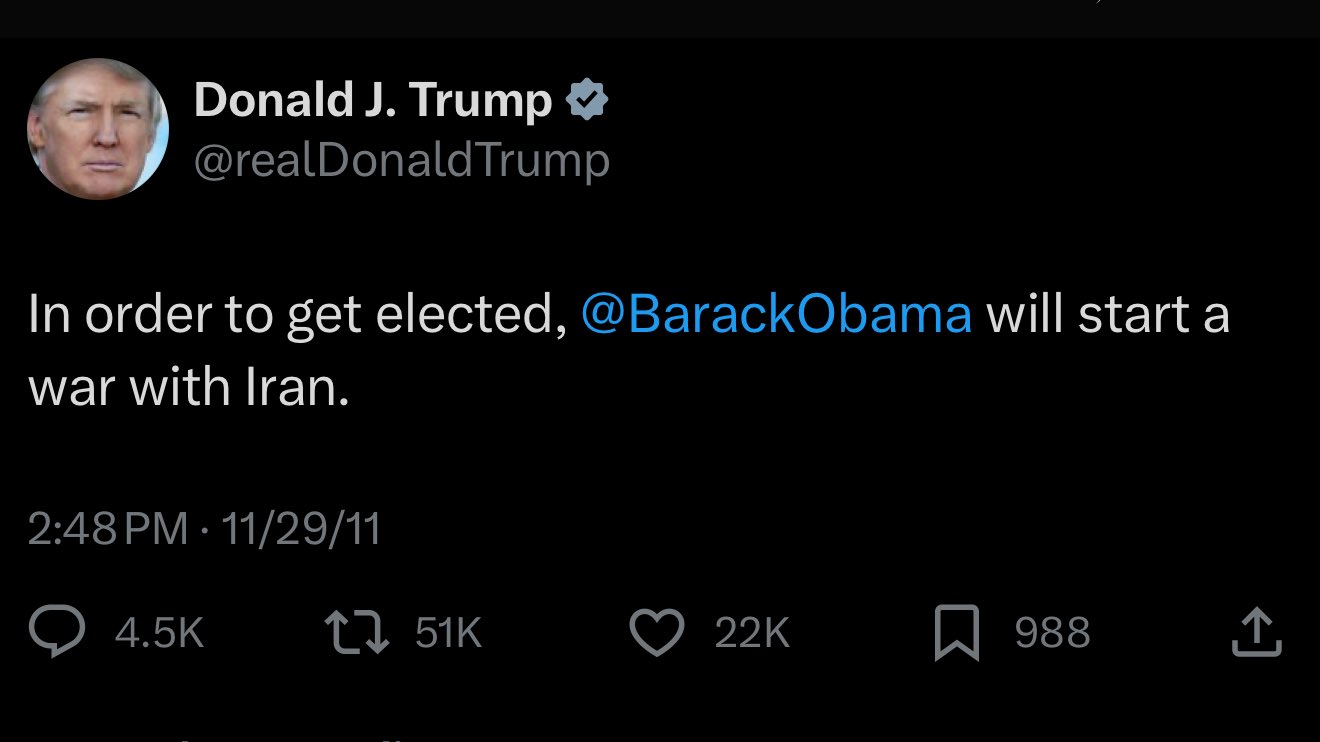Click the words "war with Iran."
Viewport: 1320px width, 742px height.
[189, 386]
